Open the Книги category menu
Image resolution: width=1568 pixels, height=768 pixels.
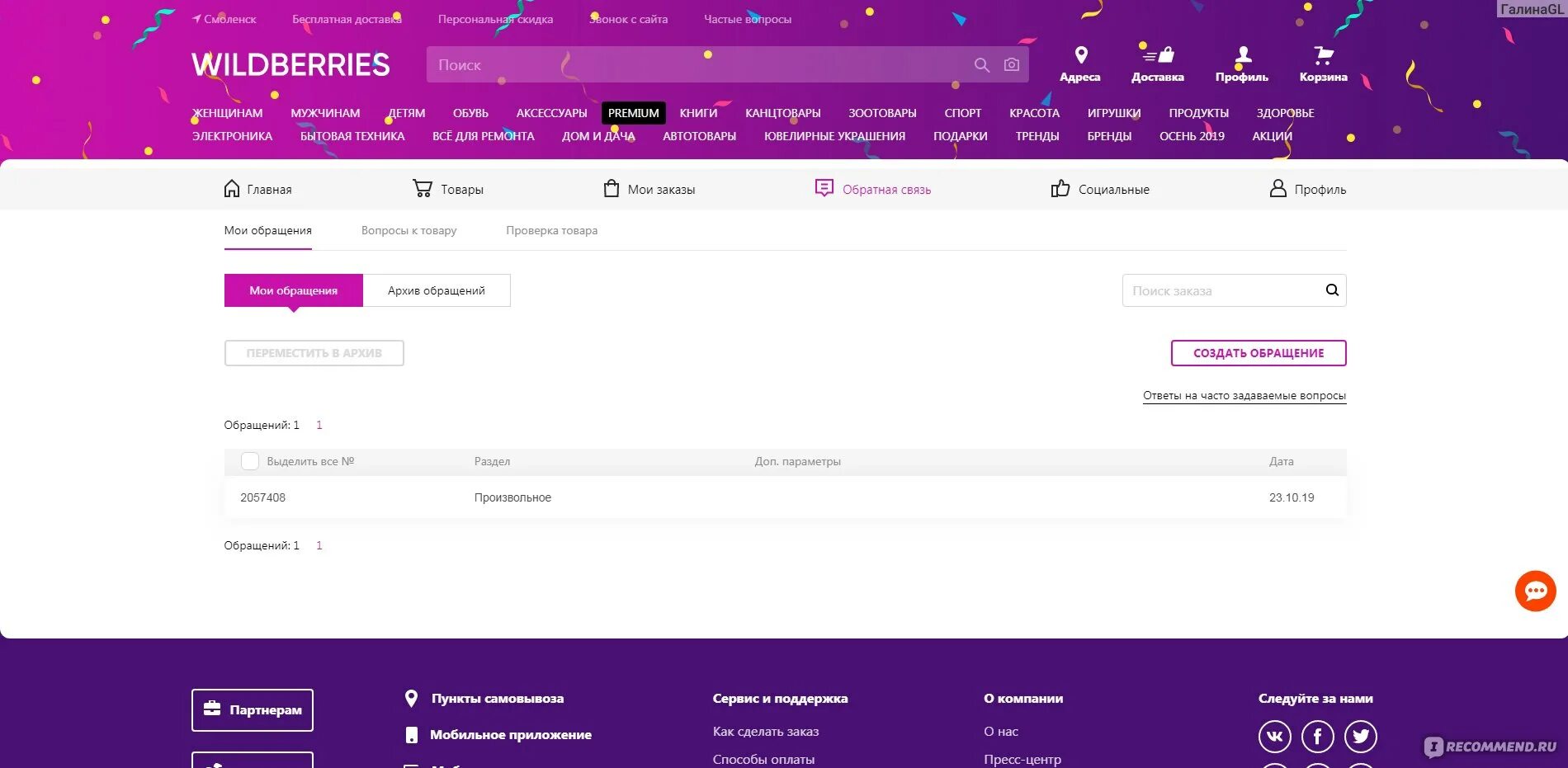(x=698, y=113)
